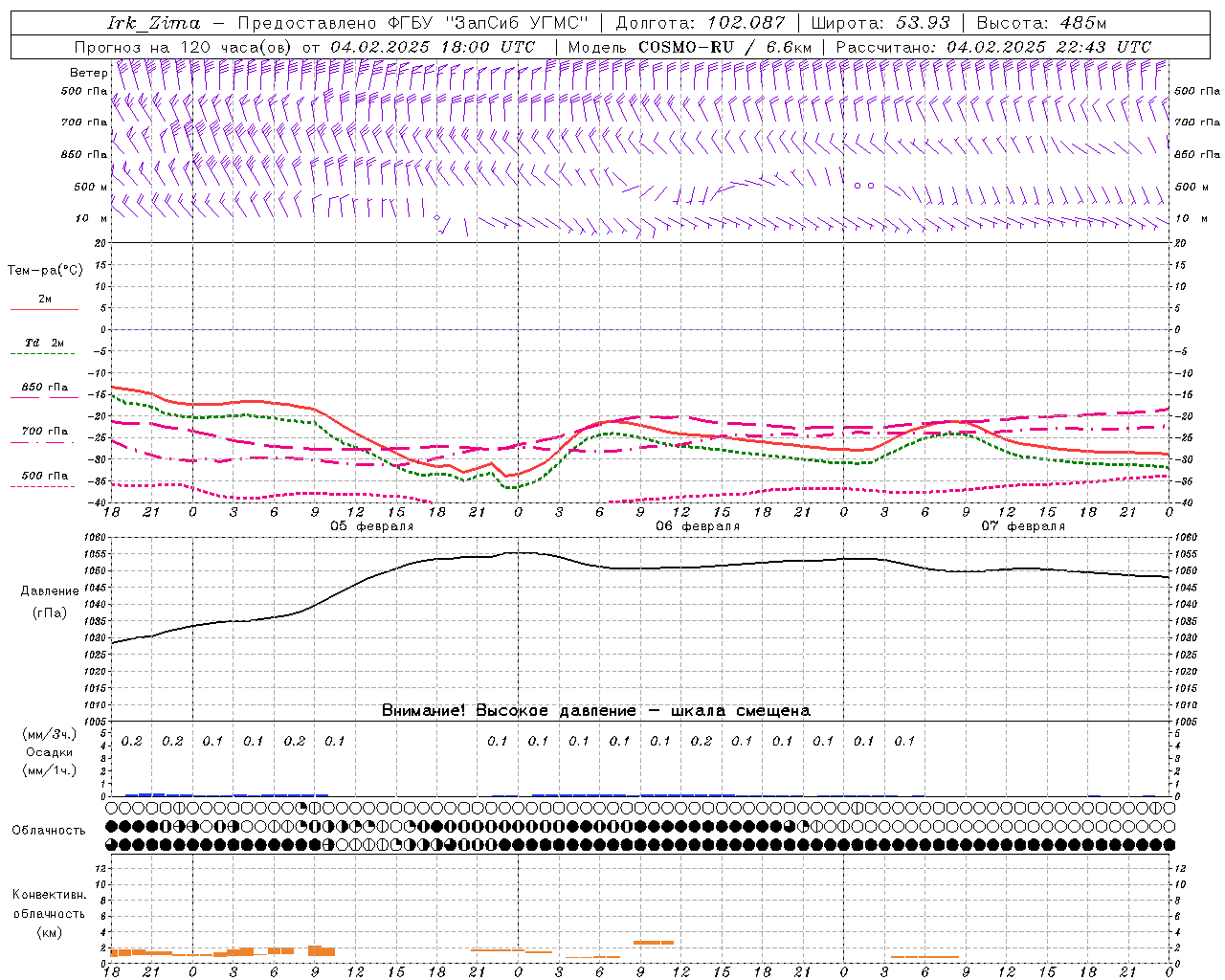Select the "(мм/3ч.)" precipitation unit label
Viewport: 1225px width, 980px height.
coord(49,735)
